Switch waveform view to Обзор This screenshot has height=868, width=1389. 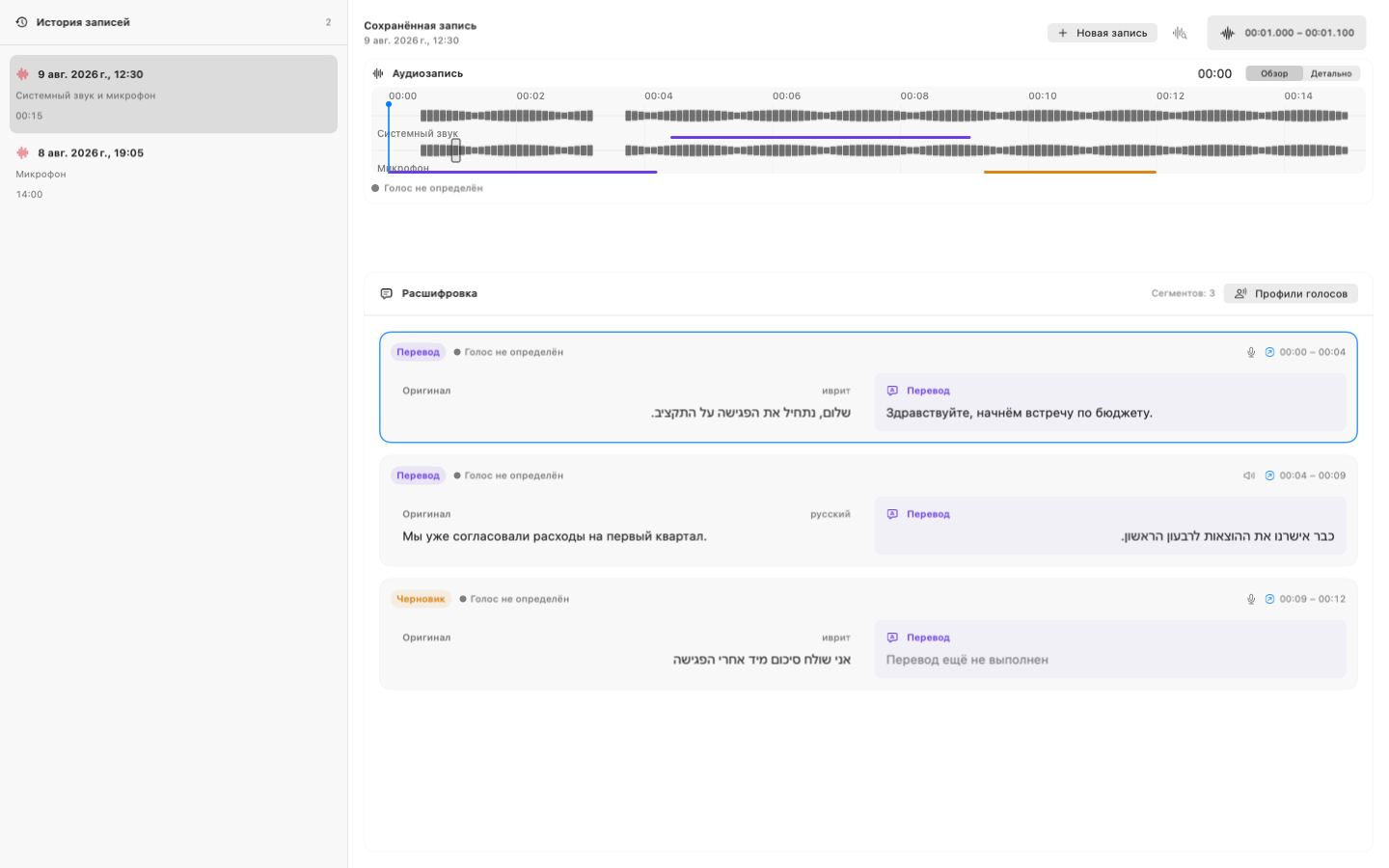coord(1274,73)
